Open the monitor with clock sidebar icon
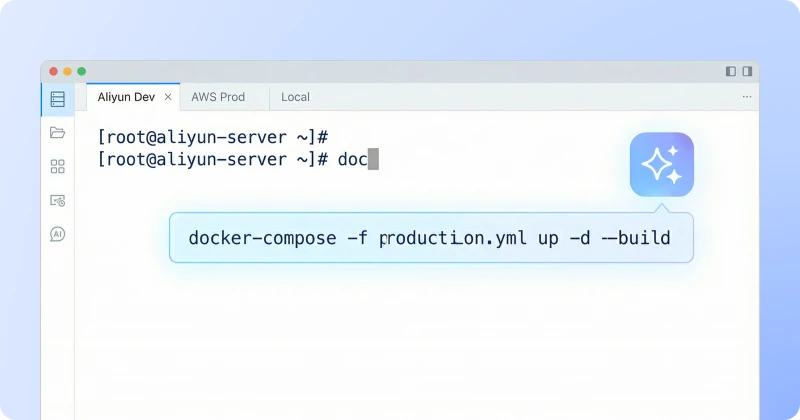800x420 pixels. tap(57, 200)
